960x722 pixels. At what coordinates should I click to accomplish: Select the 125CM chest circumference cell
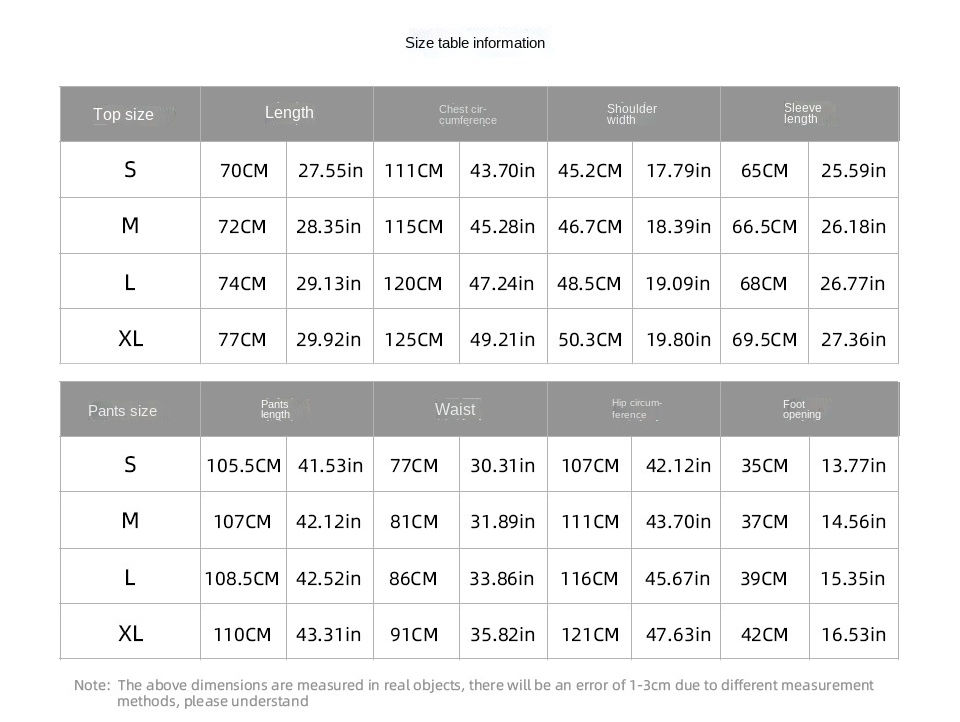point(414,339)
